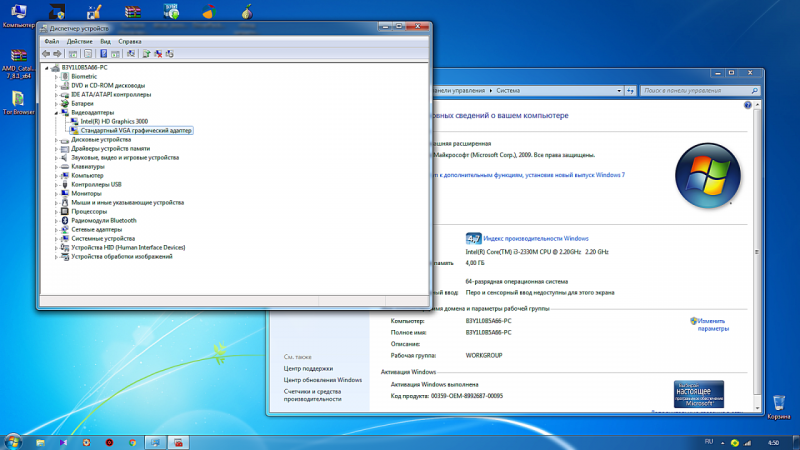
Task: Open the Справка menu
Action: click(130, 41)
